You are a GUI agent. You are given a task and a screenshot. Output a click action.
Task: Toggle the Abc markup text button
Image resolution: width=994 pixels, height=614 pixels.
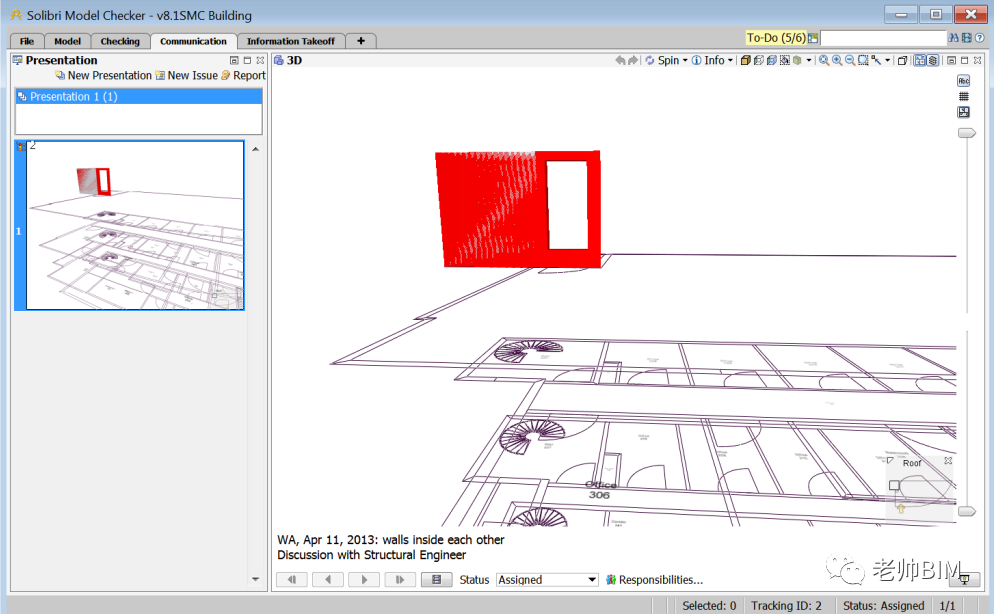964,81
